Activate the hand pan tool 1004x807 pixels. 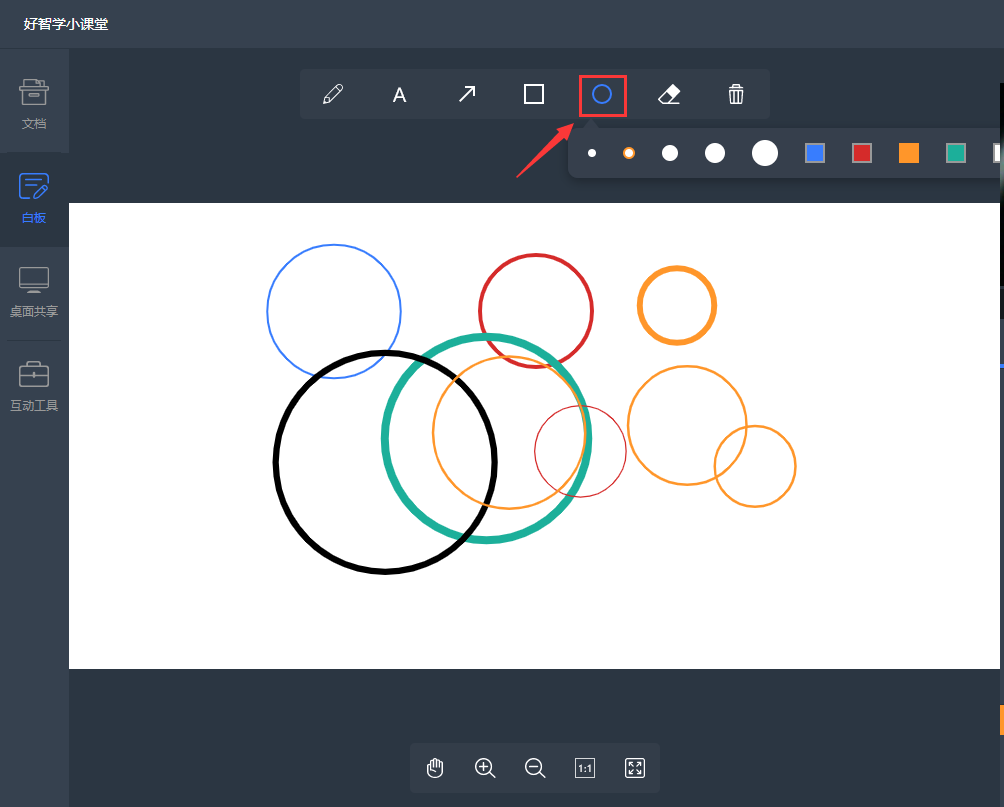click(435, 767)
